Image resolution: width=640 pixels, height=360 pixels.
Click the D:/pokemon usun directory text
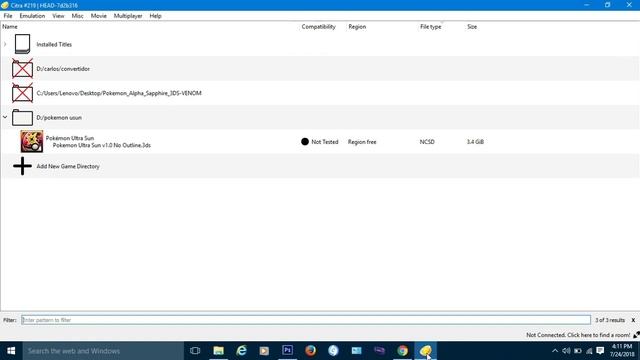tap(59, 118)
